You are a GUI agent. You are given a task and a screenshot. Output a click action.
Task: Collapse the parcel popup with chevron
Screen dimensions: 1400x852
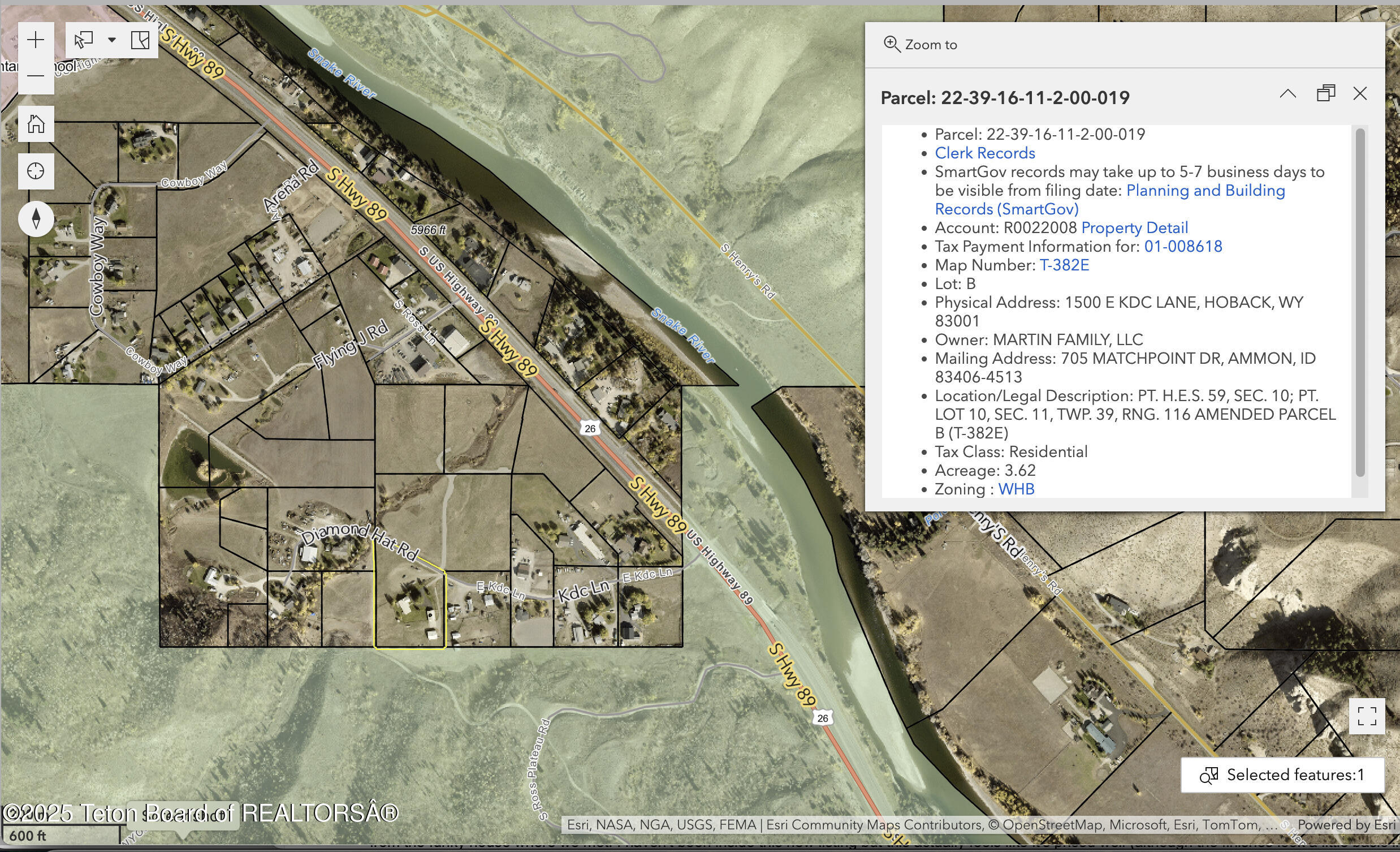coord(1287,93)
